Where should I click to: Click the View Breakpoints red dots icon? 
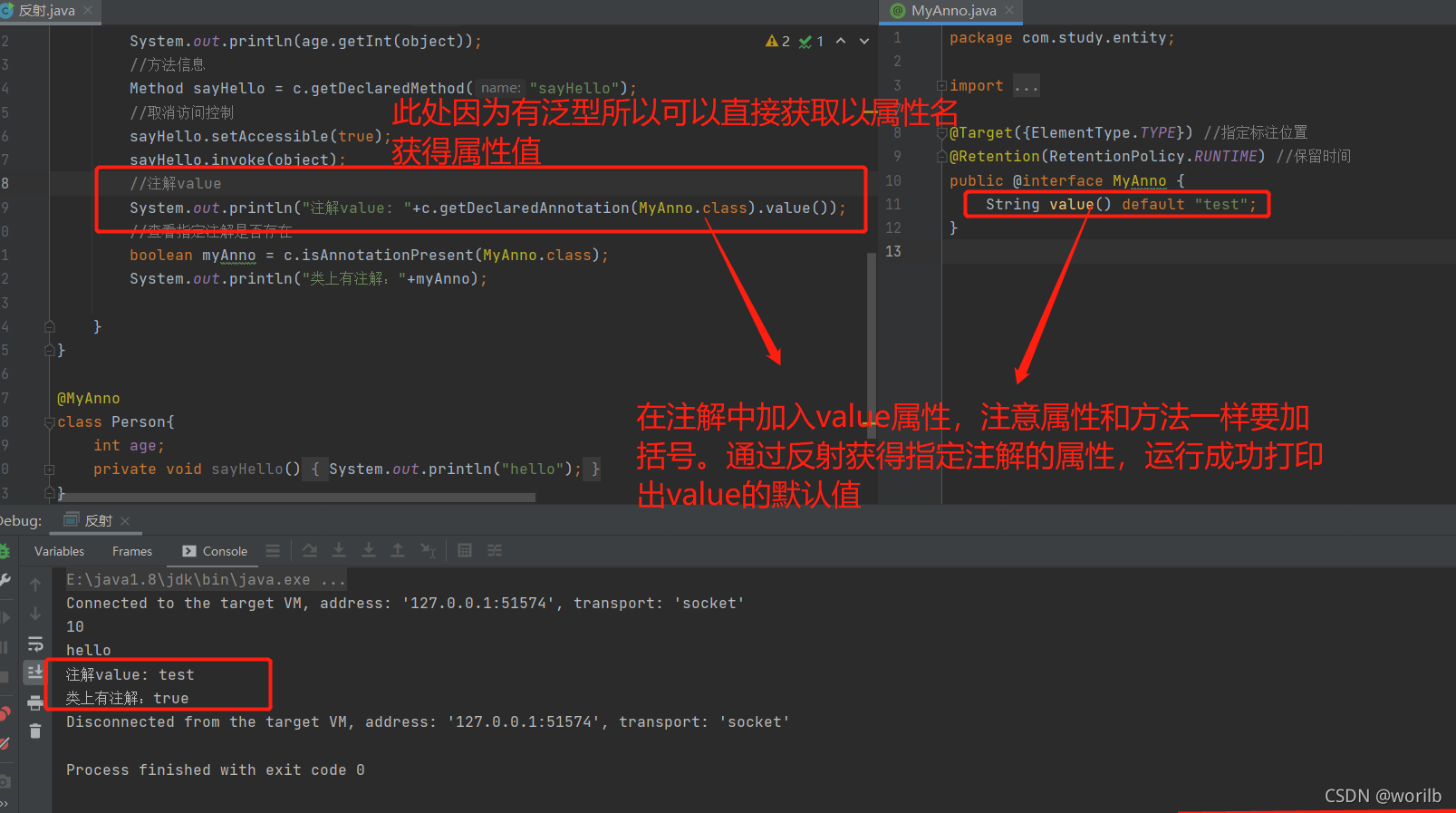[x=5, y=714]
